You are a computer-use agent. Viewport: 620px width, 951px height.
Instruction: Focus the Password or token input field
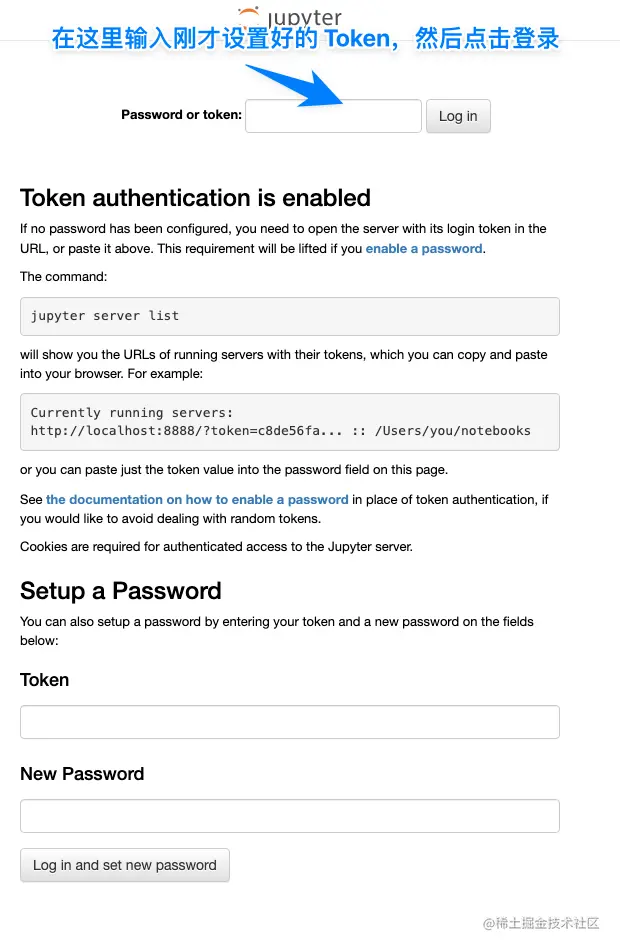(x=333, y=116)
